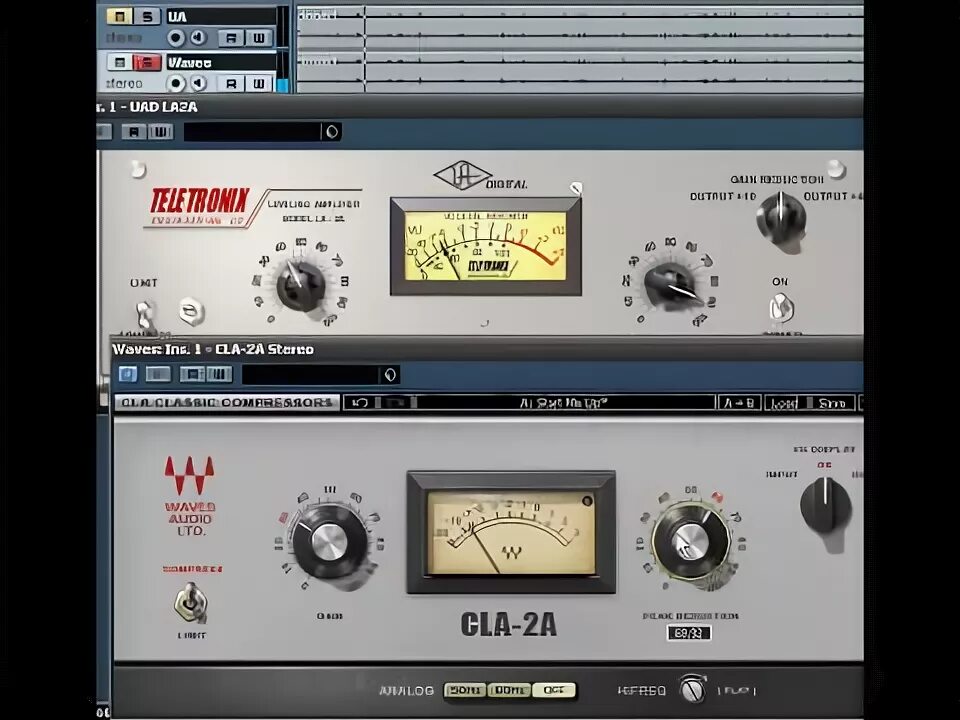Click the UA track waveform event
Viewport: 960px width, 720px height.
point(580,27)
